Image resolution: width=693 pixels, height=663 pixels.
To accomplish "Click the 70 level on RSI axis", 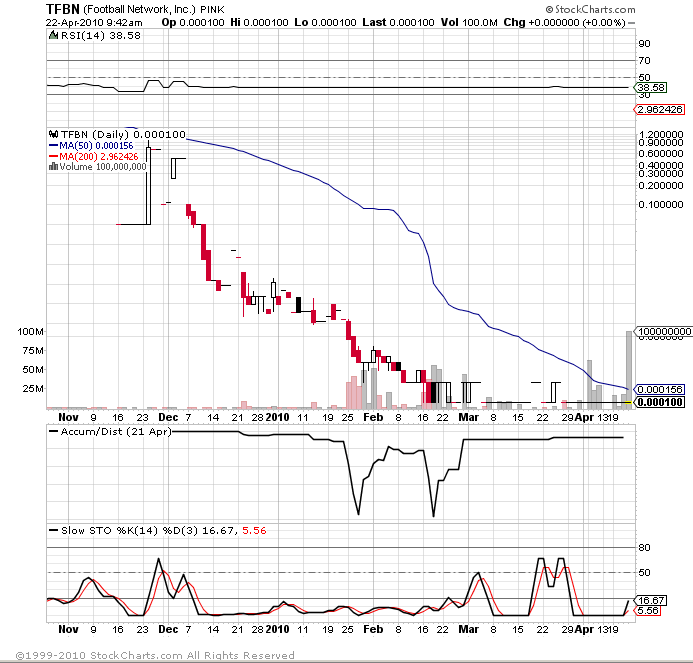I will pos(644,60).
